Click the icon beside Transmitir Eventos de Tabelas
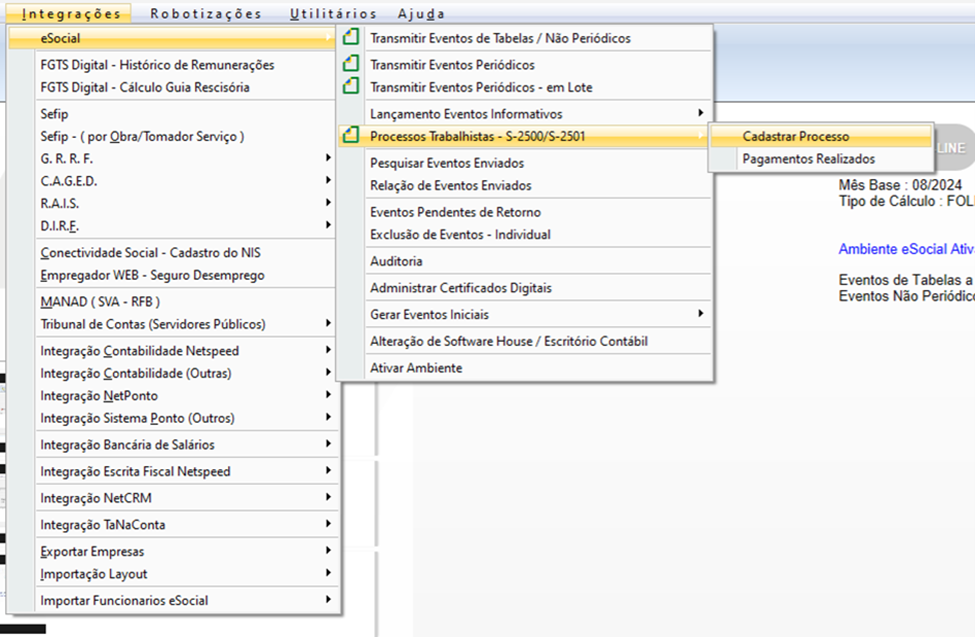Viewport: 975px width, 637px height. [x=350, y=39]
